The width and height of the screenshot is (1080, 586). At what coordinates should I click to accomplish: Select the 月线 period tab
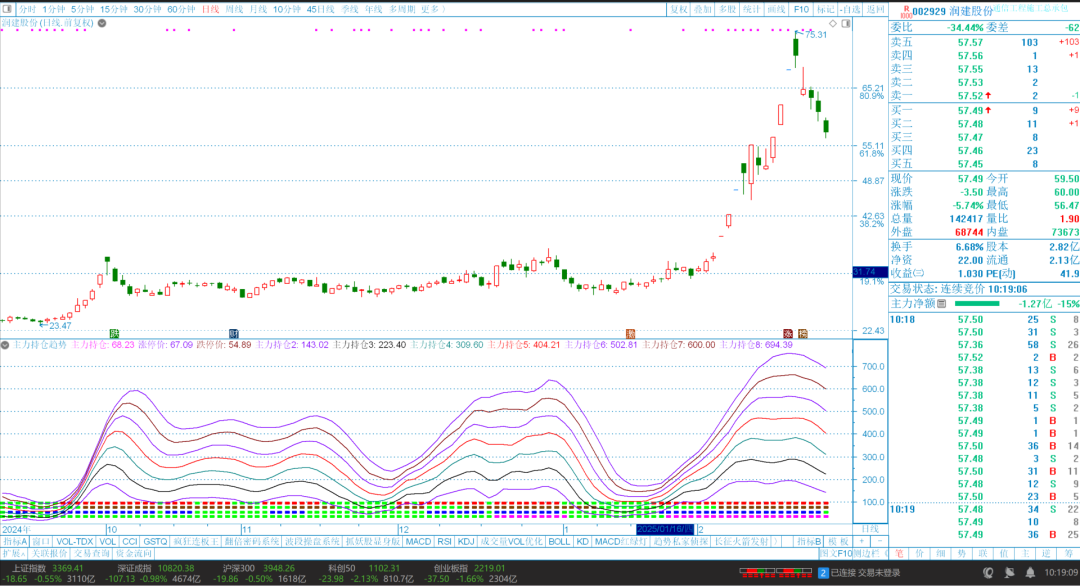point(258,10)
